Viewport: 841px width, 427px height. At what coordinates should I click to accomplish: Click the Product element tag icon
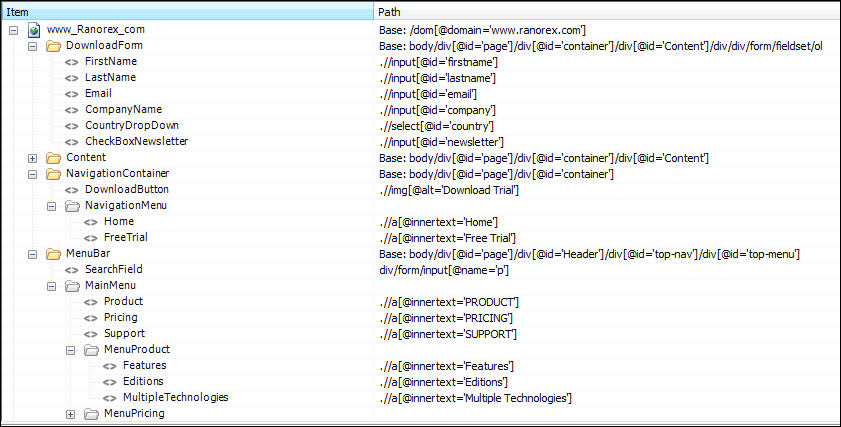pyautogui.click(x=91, y=303)
